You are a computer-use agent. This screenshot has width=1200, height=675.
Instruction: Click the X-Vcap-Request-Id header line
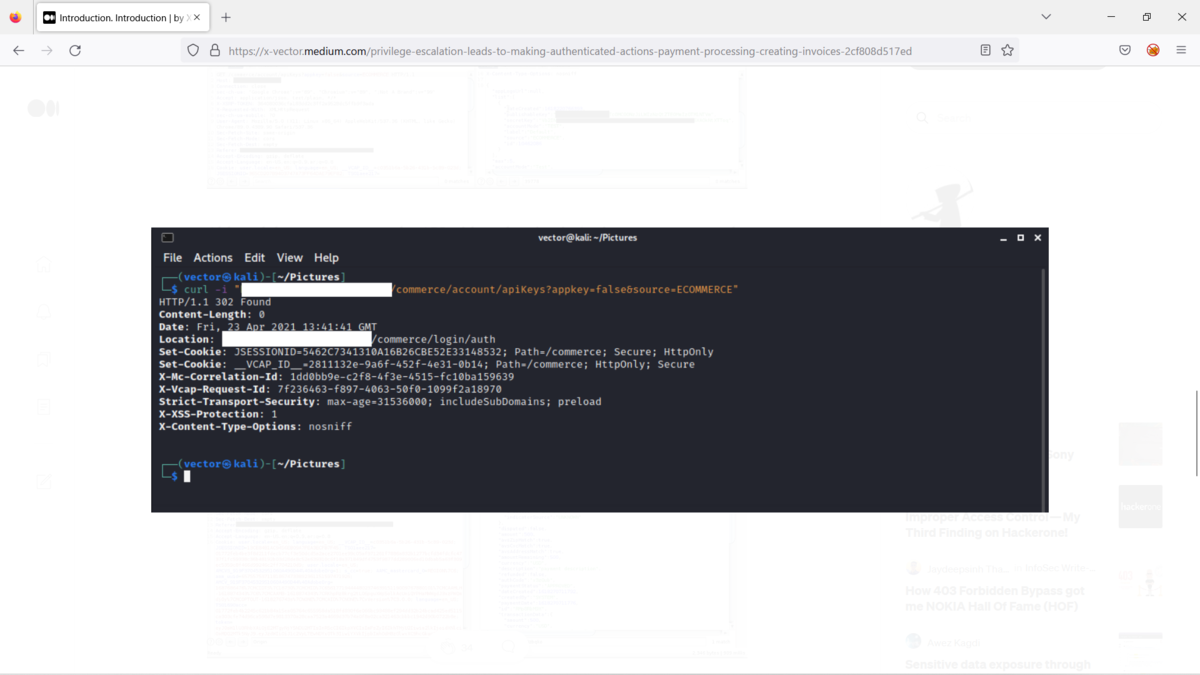[330, 389]
